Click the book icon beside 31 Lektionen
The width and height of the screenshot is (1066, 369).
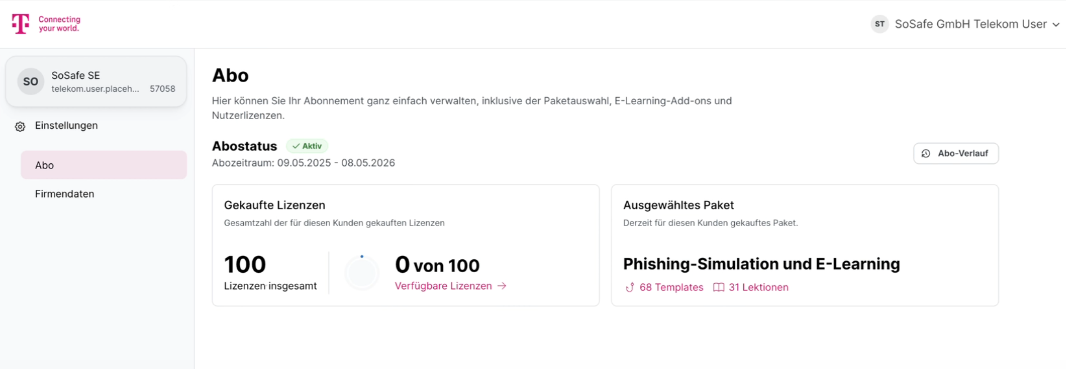(x=718, y=287)
